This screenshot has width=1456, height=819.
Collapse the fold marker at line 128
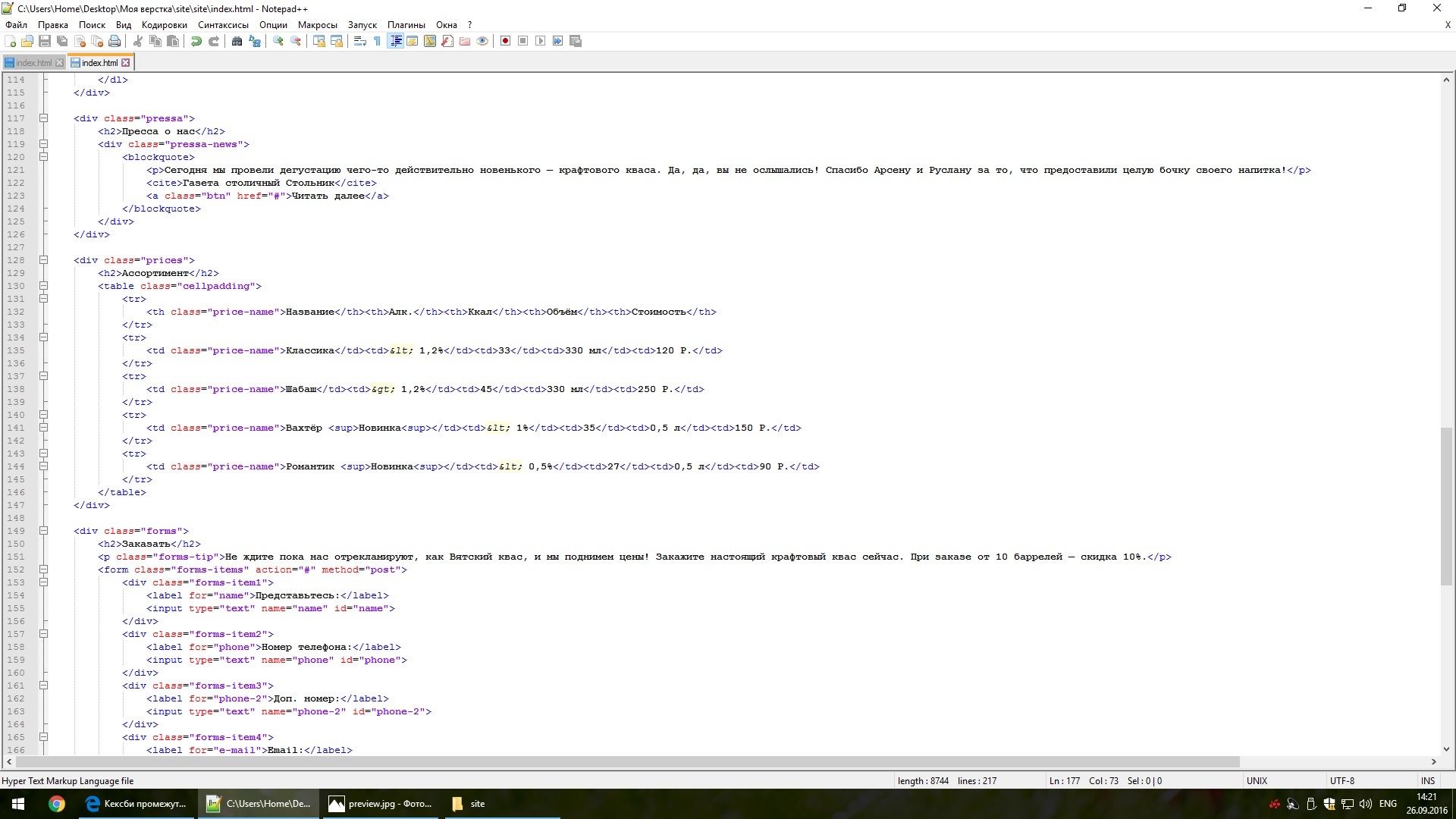tap(43, 260)
